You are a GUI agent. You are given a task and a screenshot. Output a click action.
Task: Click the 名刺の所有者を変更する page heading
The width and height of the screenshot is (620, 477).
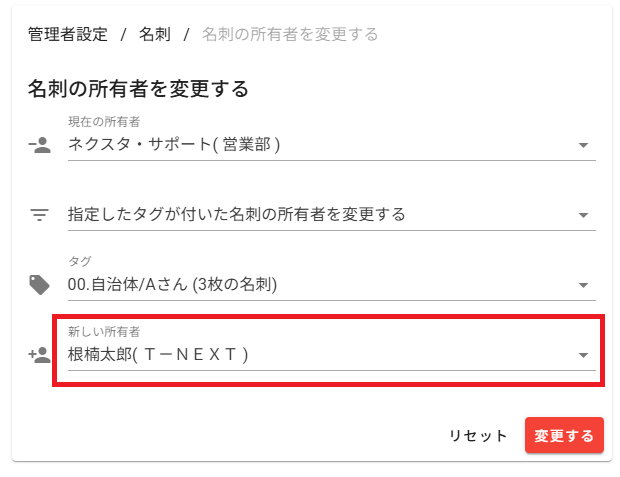(x=138, y=88)
